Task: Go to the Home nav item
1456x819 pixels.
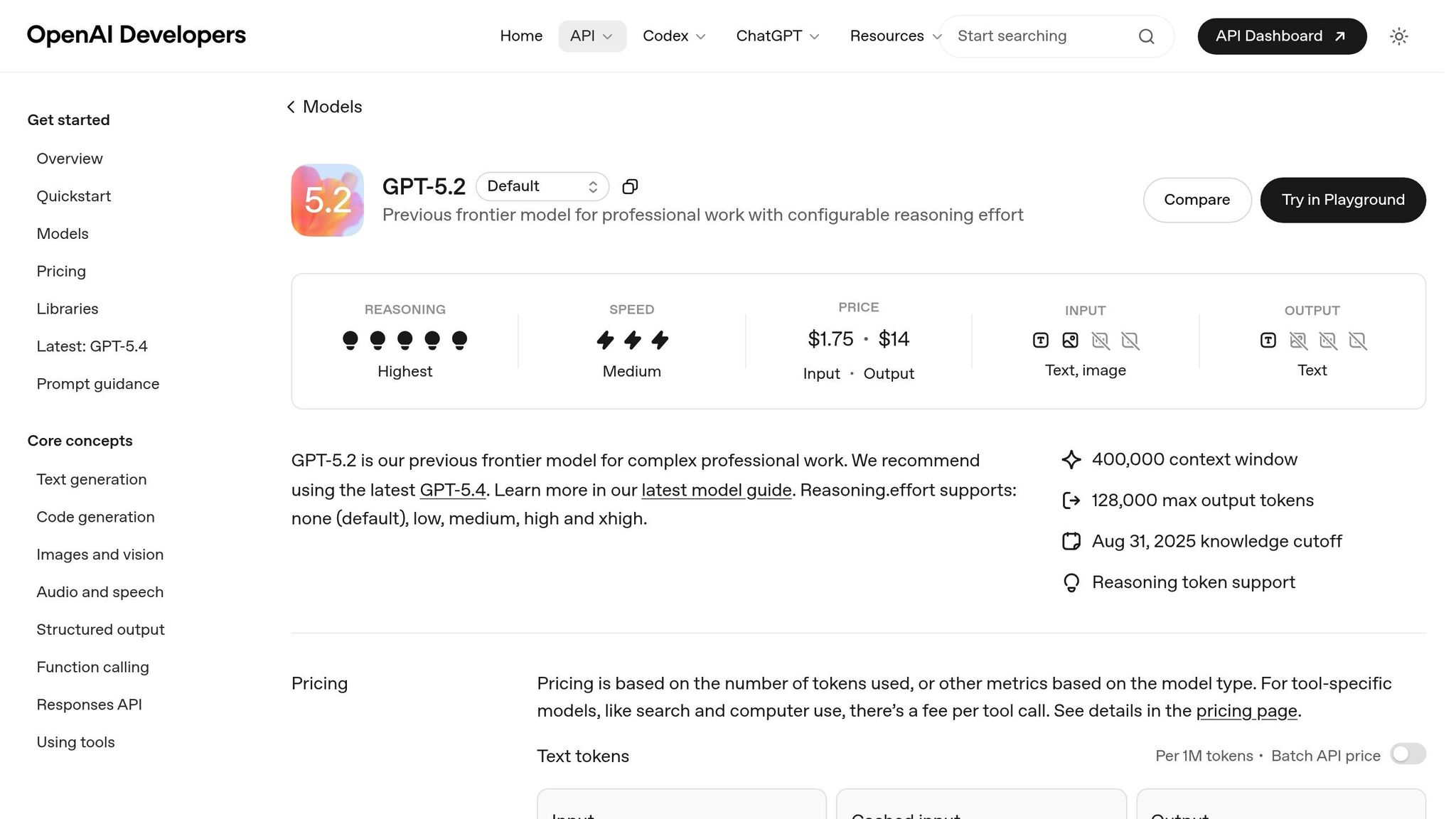Action: pyautogui.click(x=521, y=36)
